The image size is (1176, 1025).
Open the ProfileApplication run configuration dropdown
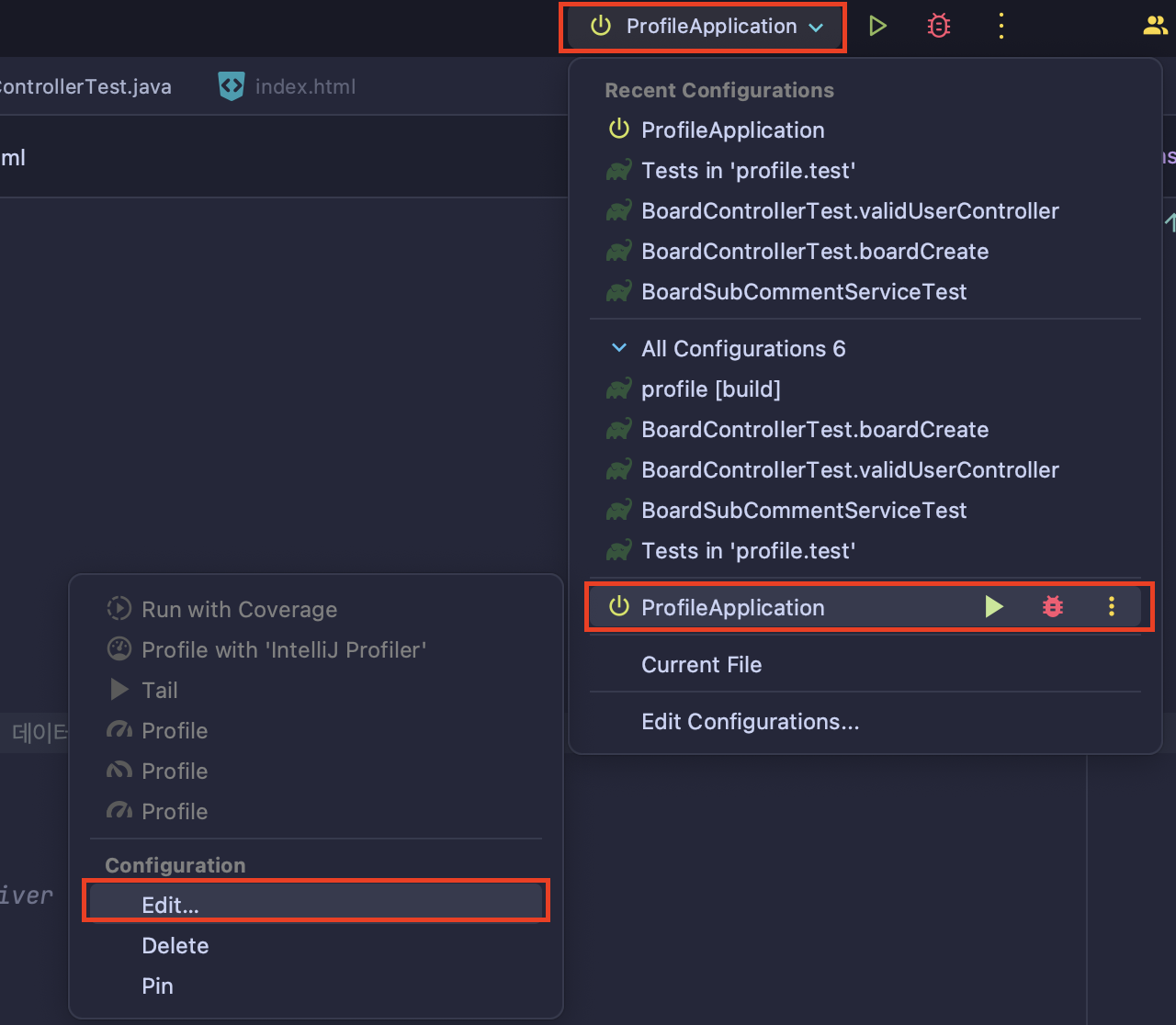tap(704, 27)
